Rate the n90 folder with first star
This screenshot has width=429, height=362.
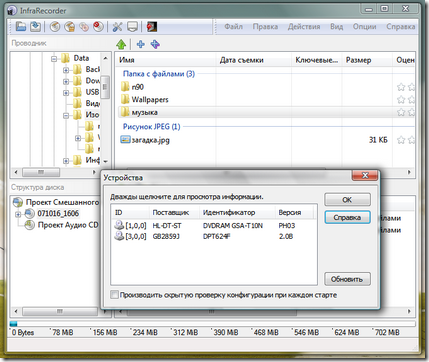click(x=401, y=87)
